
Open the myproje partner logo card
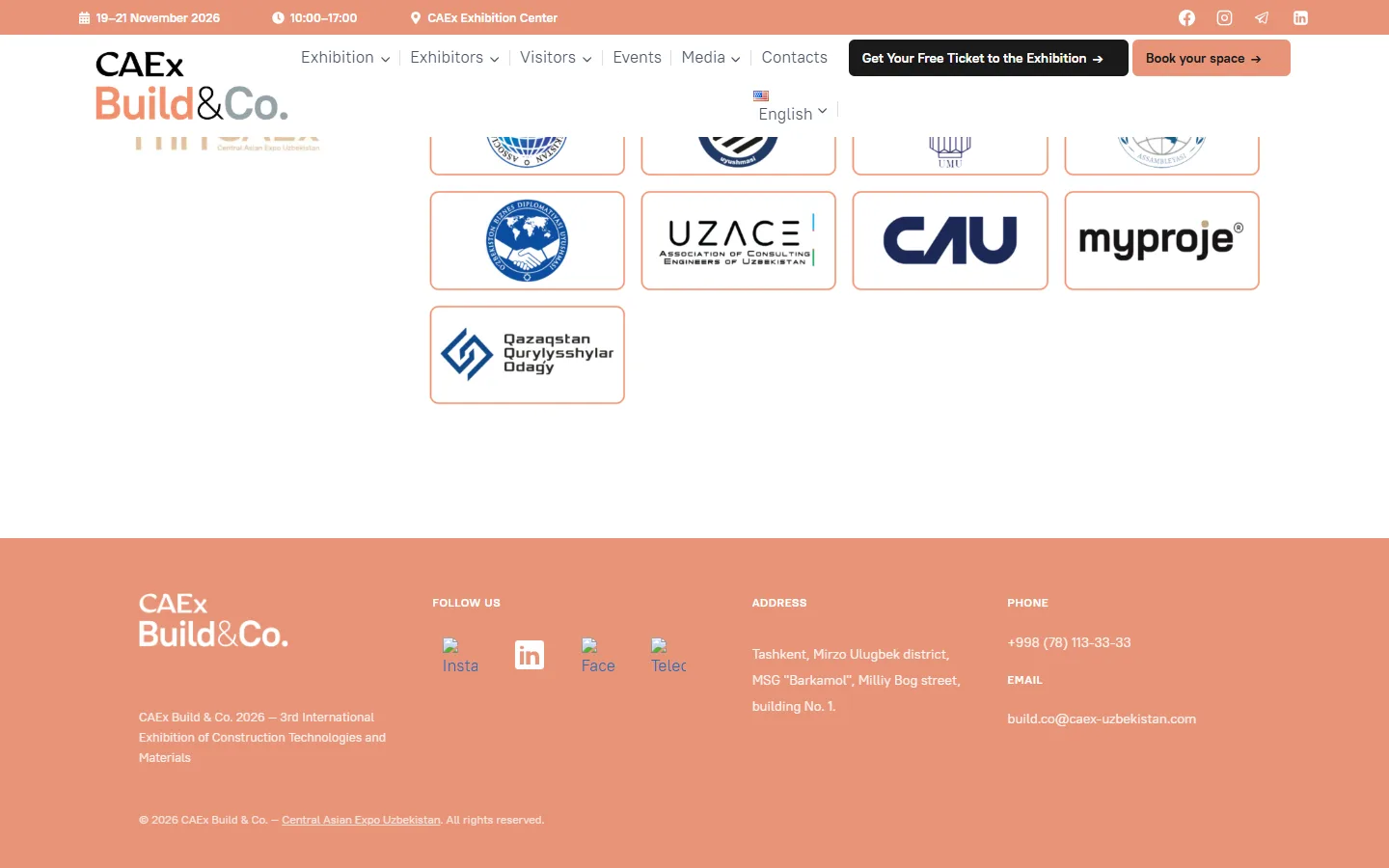[1161, 240]
